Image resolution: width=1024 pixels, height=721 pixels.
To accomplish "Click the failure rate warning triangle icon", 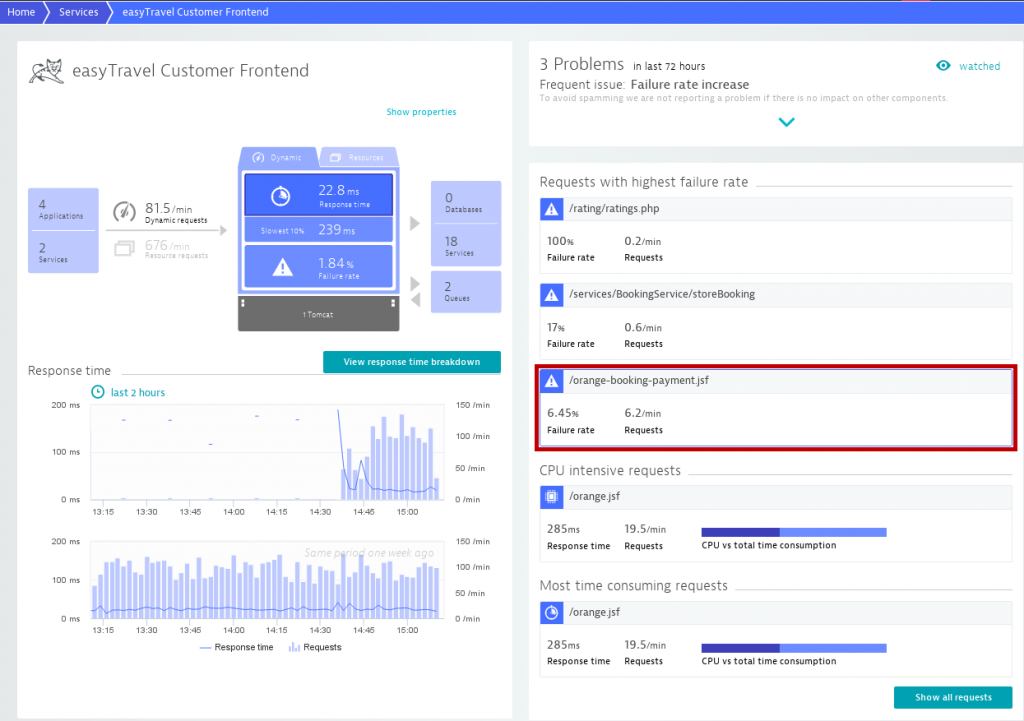I will (282, 267).
